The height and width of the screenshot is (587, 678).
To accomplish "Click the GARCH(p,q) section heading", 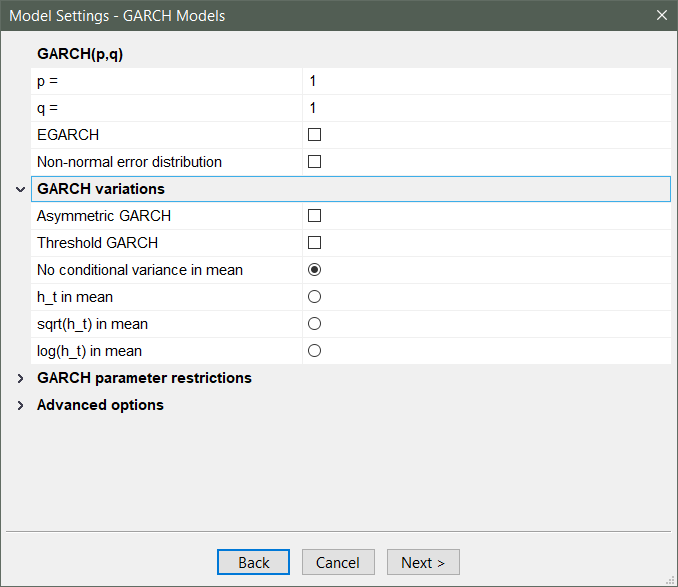I will pyautogui.click(x=79, y=54).
